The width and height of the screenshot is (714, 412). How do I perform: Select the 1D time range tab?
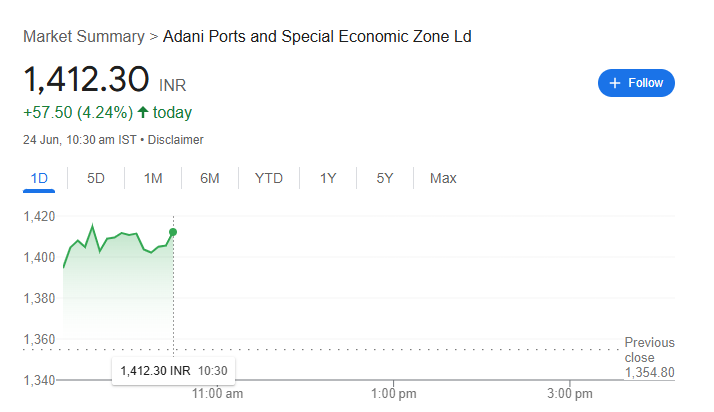pyautogui.click(x=39, y=178)
